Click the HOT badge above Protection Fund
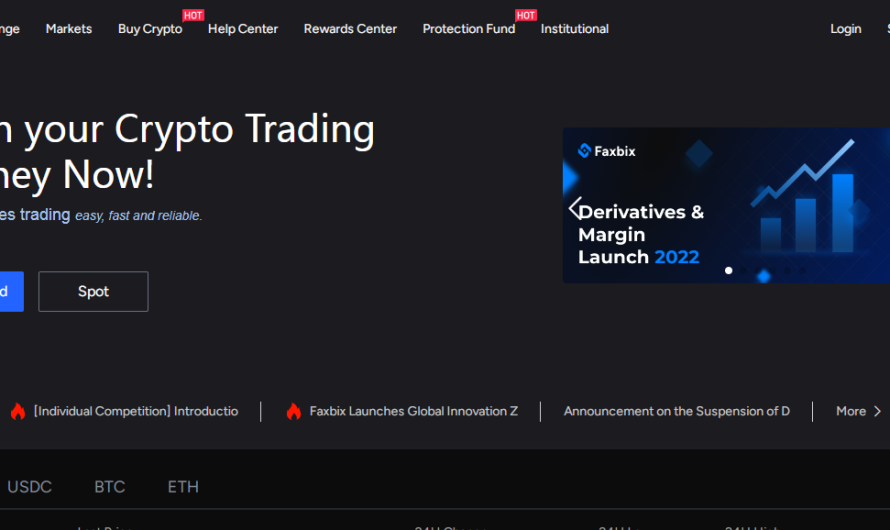 [526, 16]
